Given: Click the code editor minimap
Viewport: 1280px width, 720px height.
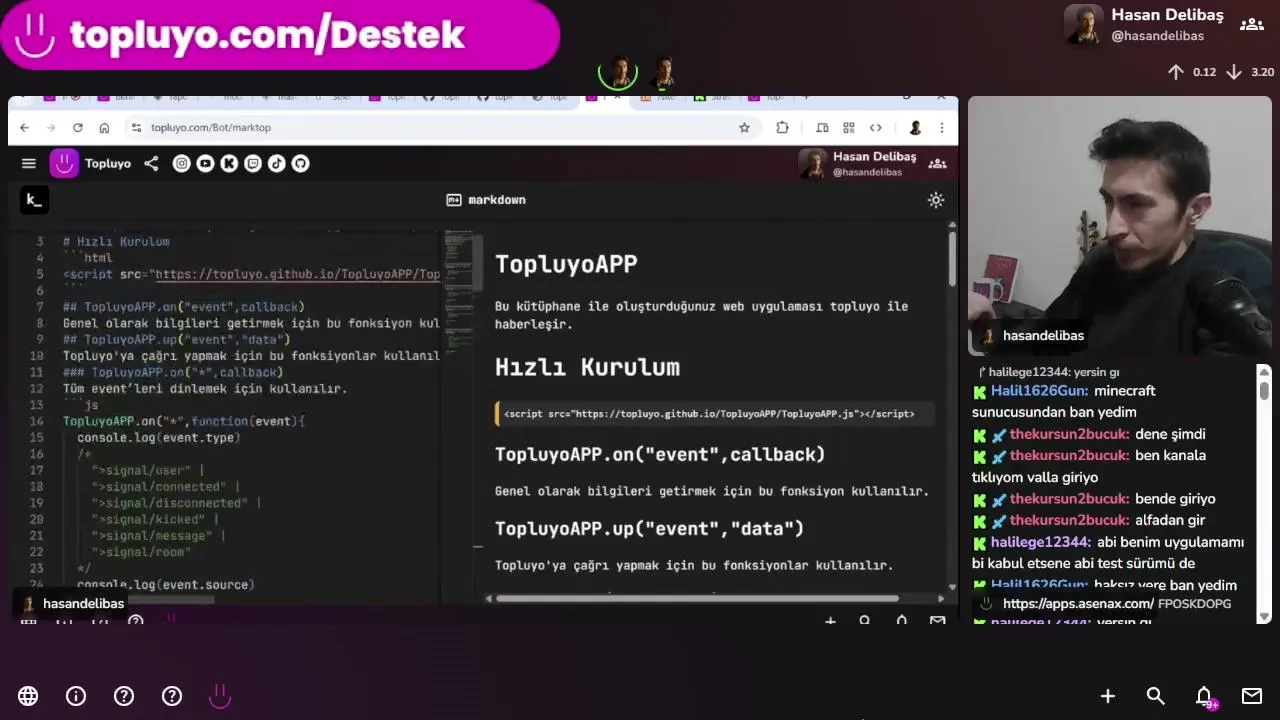Looking at the screenshot, I should click(461, 290).
